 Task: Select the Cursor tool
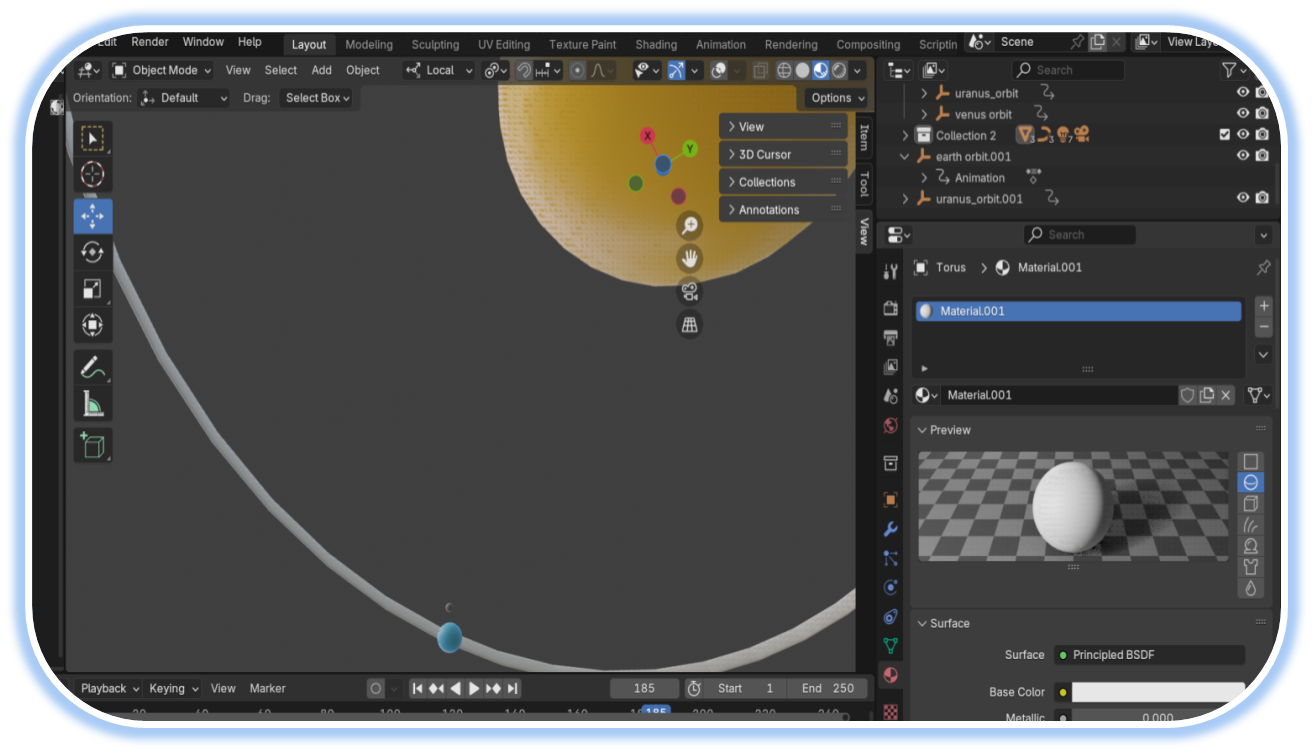[x=92, y=175]
